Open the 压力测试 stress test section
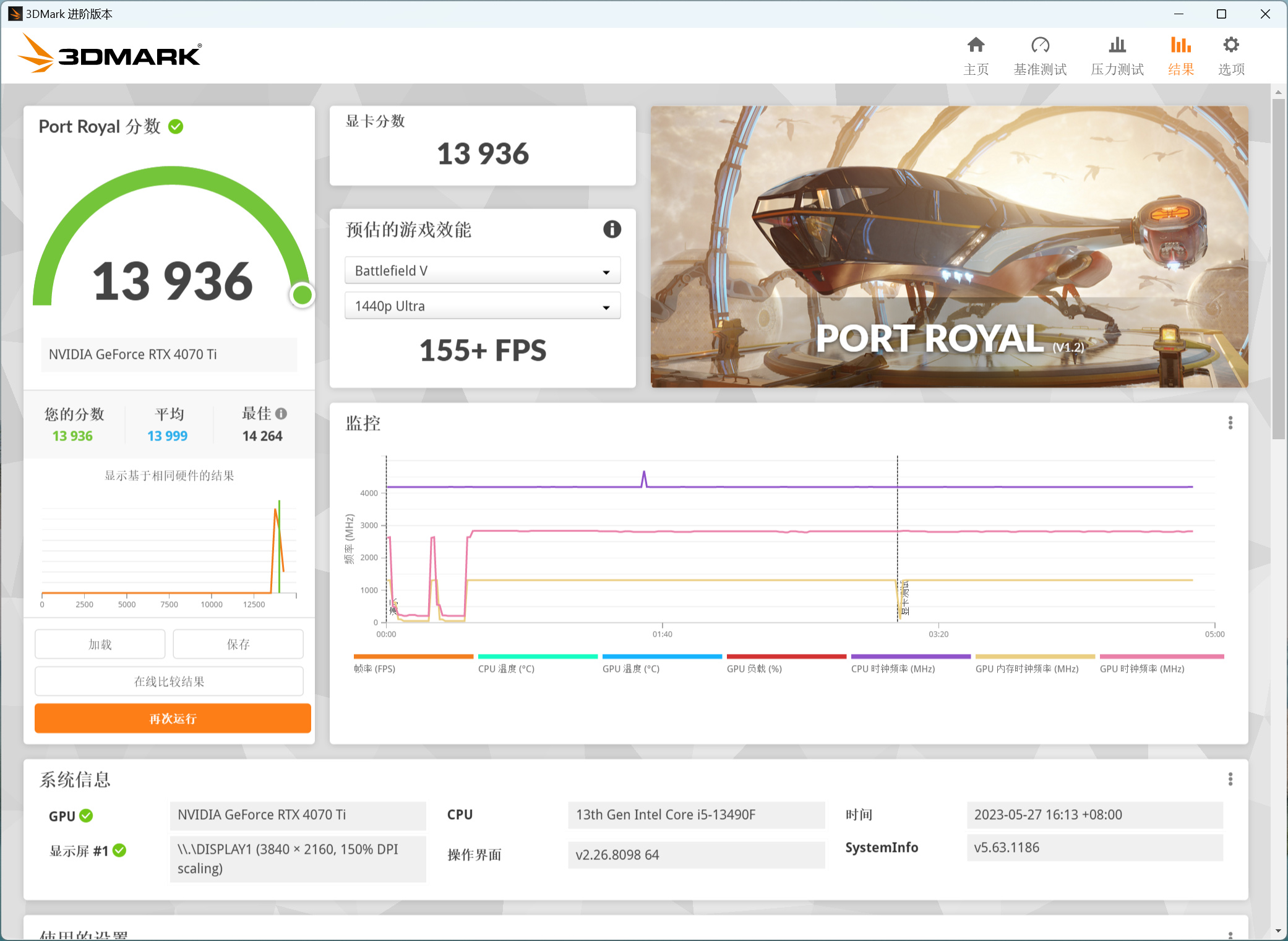The width and height of the screenshot is (1288, 941). [x=1117, y=54]
